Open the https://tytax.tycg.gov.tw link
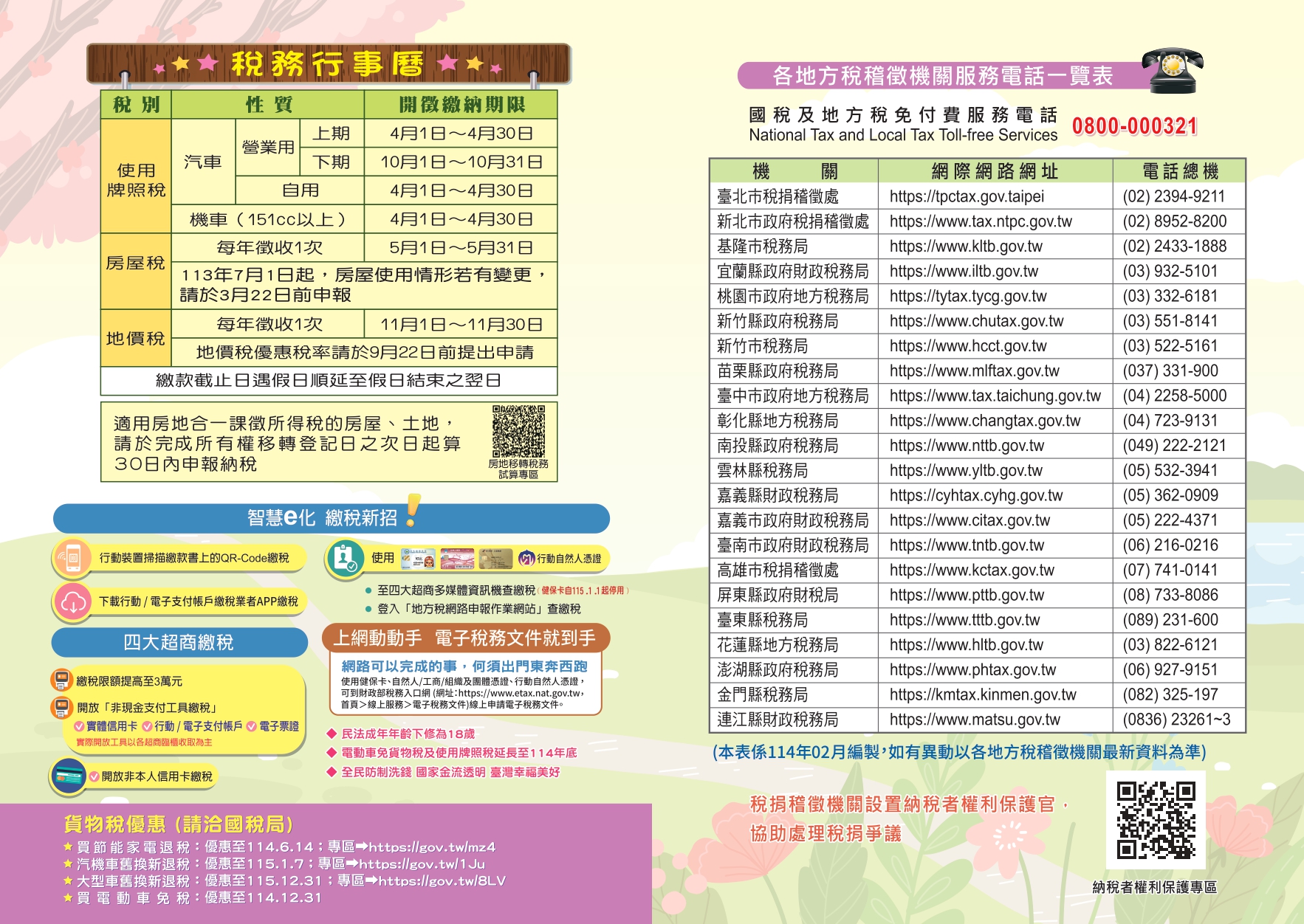 pyautogui.click(x=968, y=297)
